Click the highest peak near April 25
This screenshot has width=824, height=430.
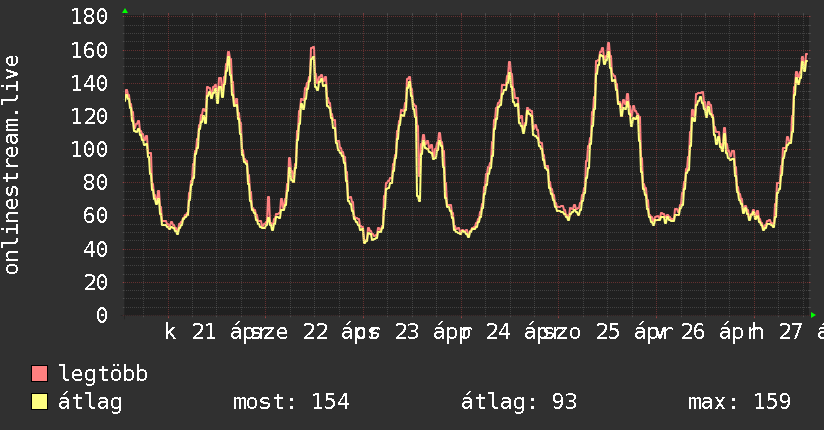pos(608,46)
